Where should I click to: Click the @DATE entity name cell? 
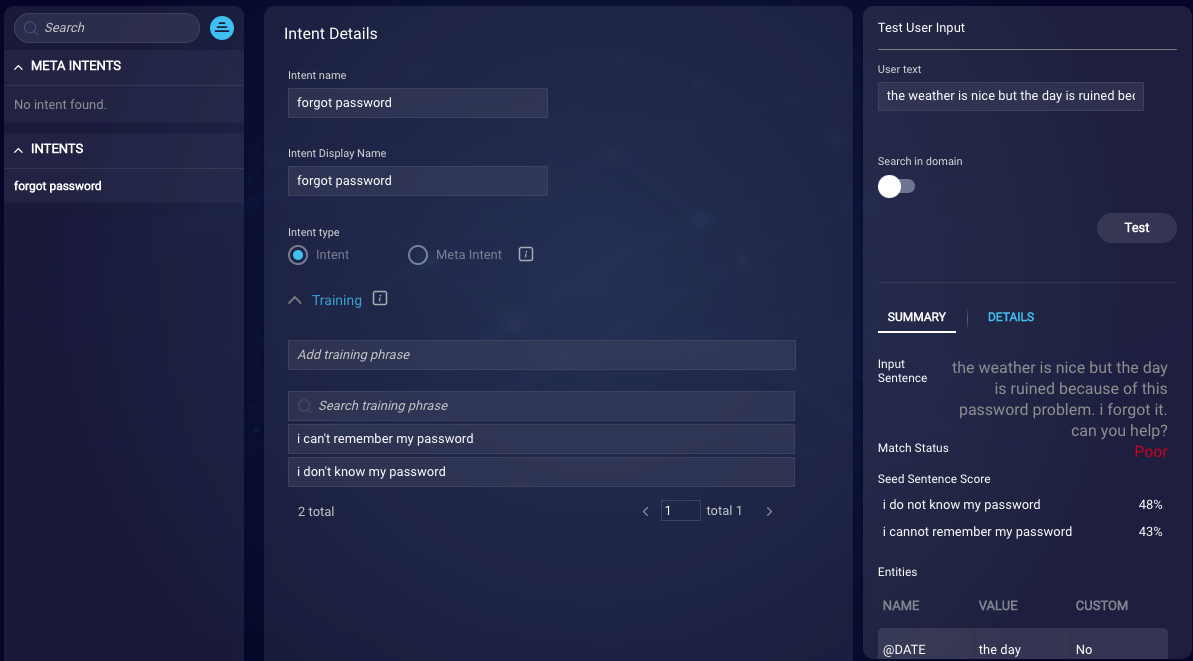tap(904, 650)
